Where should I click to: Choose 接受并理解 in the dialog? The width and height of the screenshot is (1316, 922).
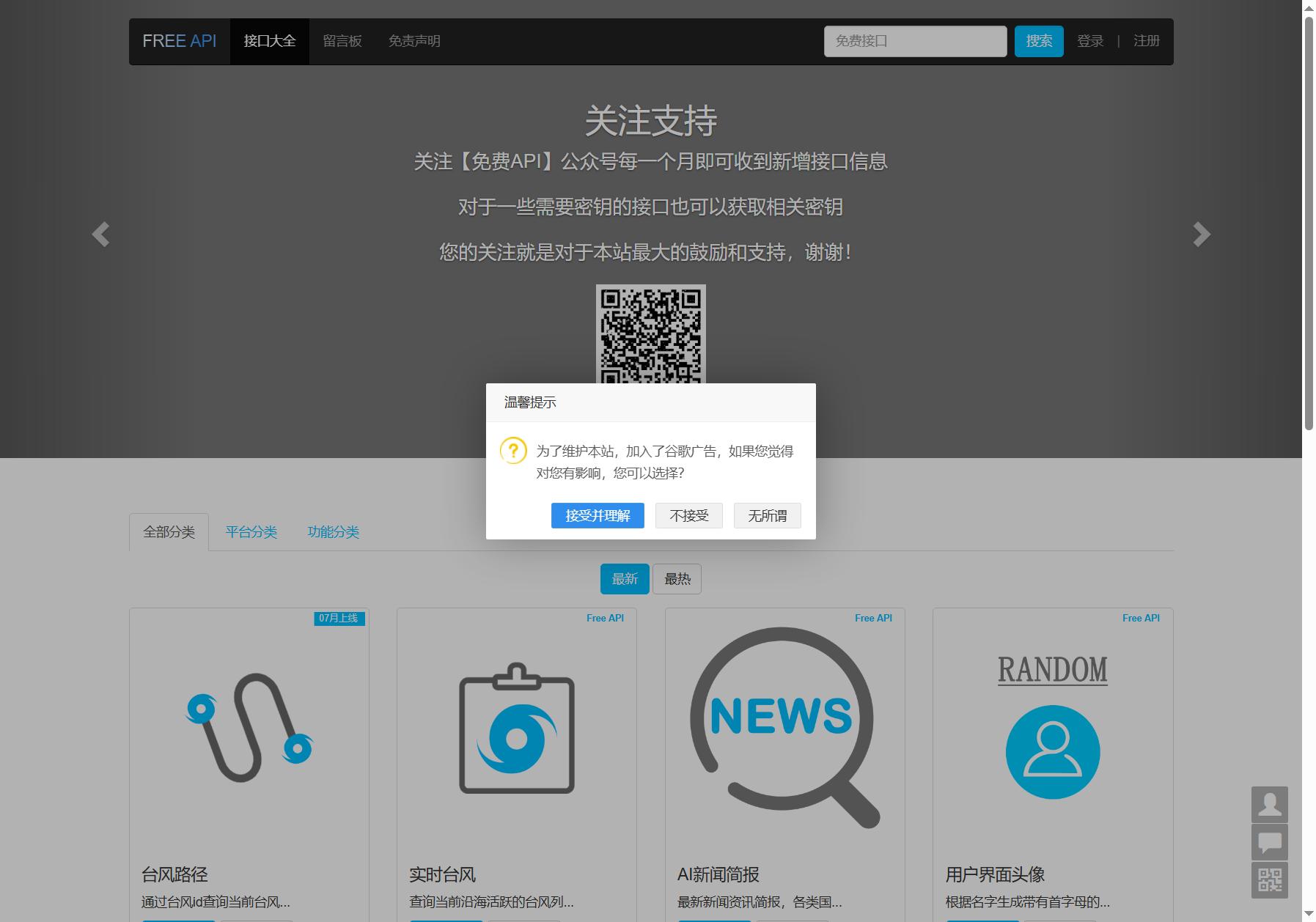[x=598, y=515]
